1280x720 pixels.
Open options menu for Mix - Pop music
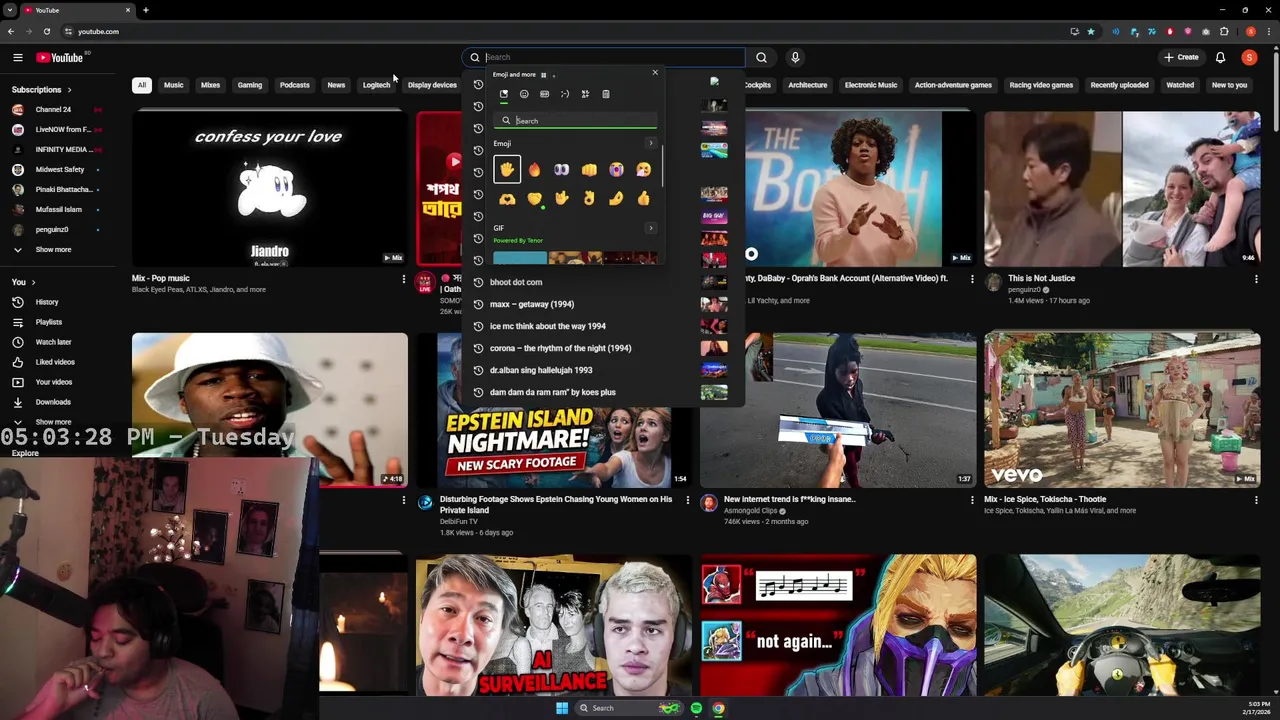click(x=404, y=279)
